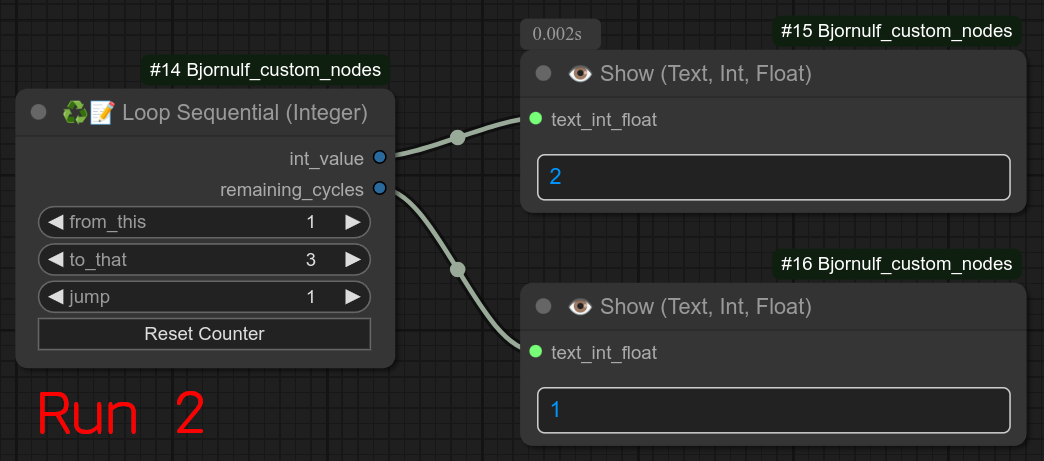Toggle collapse dot on lower Show node
Image resolution: width=1044 pixels, height=461 pixels.
click(544, 306)
